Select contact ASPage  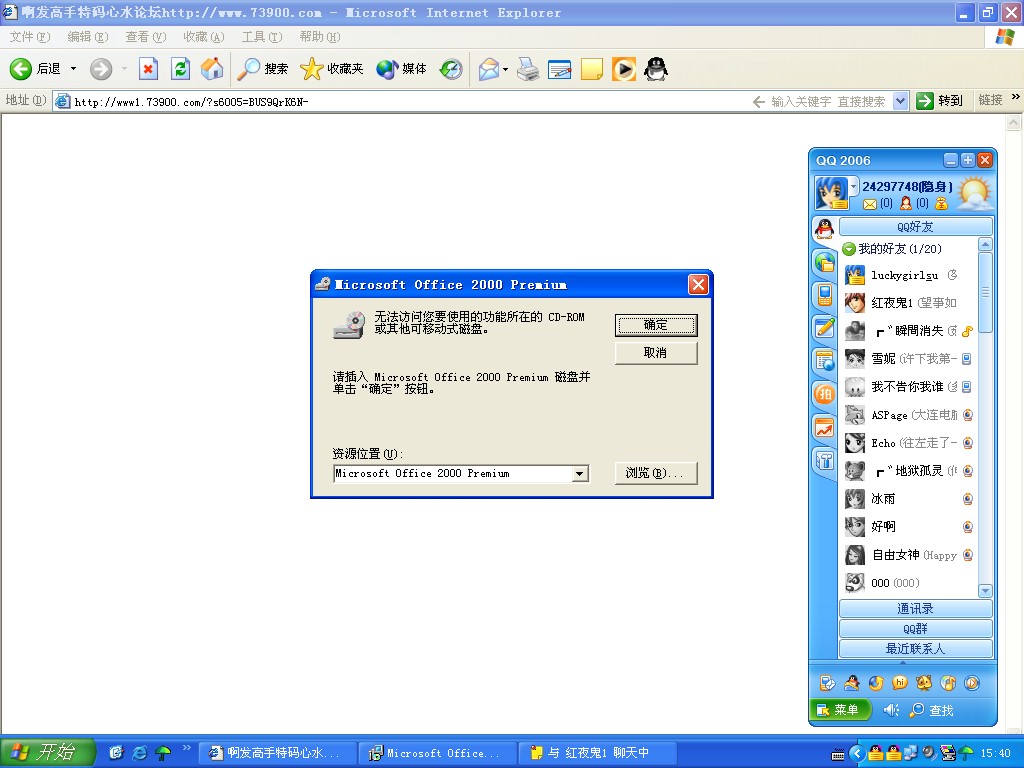[908, 415]
